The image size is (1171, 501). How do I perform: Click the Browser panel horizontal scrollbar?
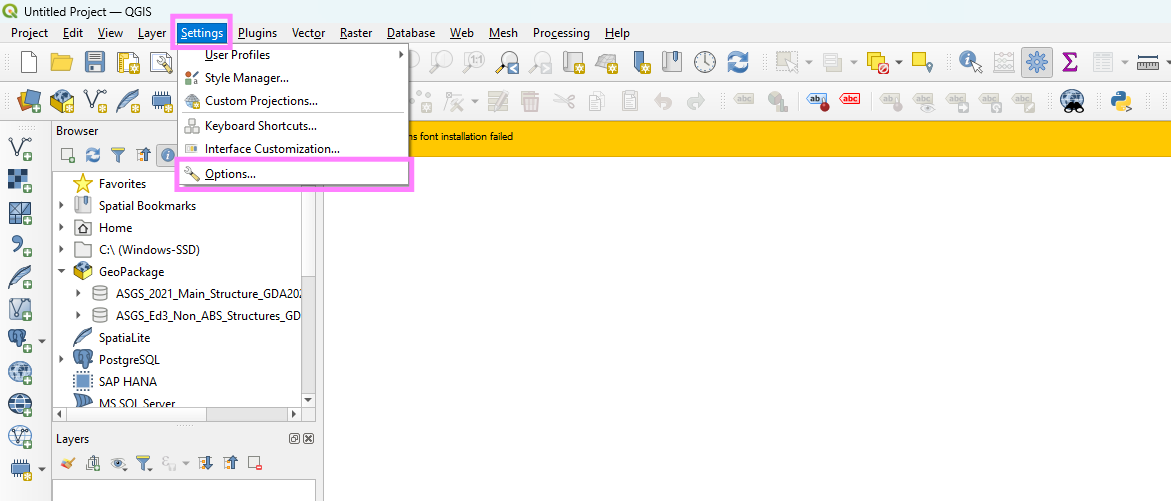pos(177,413)
